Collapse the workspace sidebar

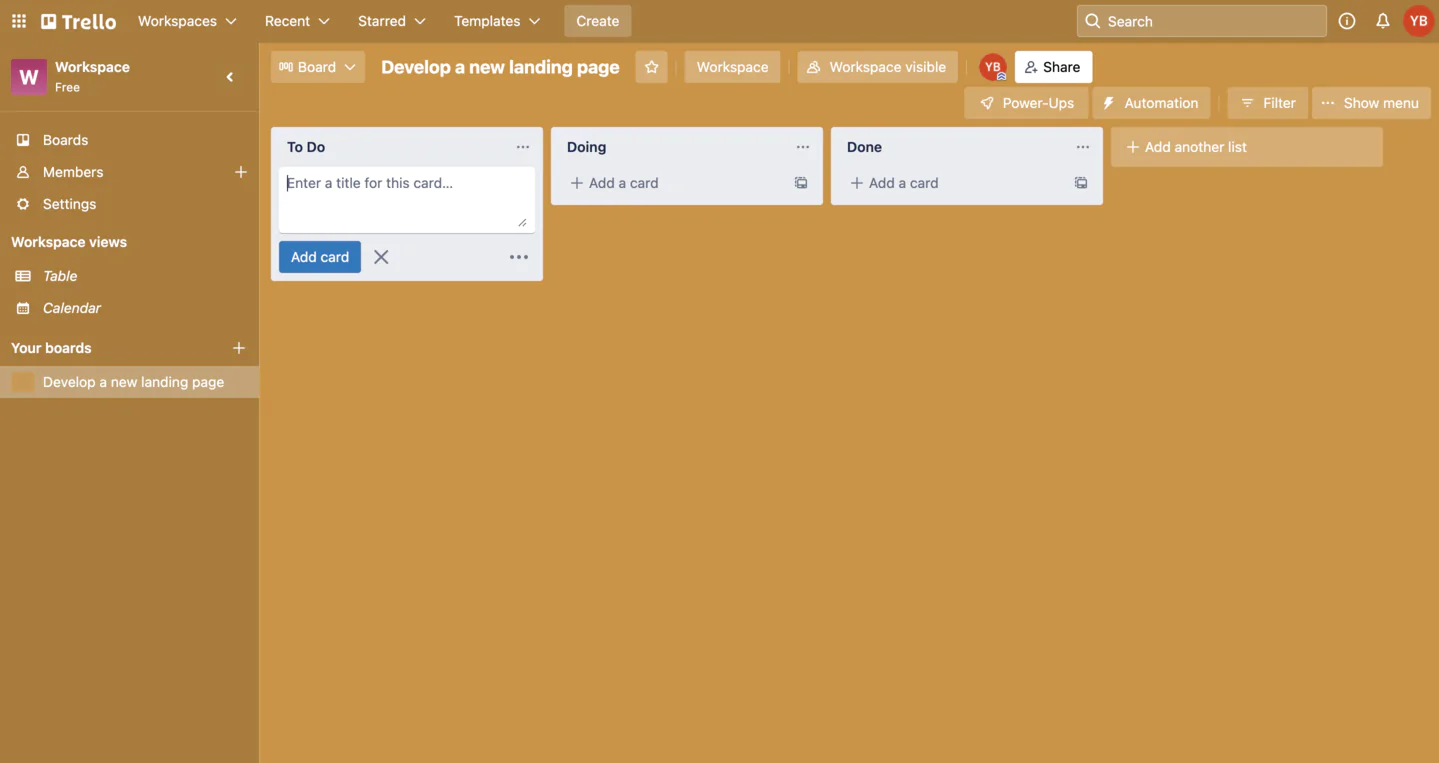228,75
